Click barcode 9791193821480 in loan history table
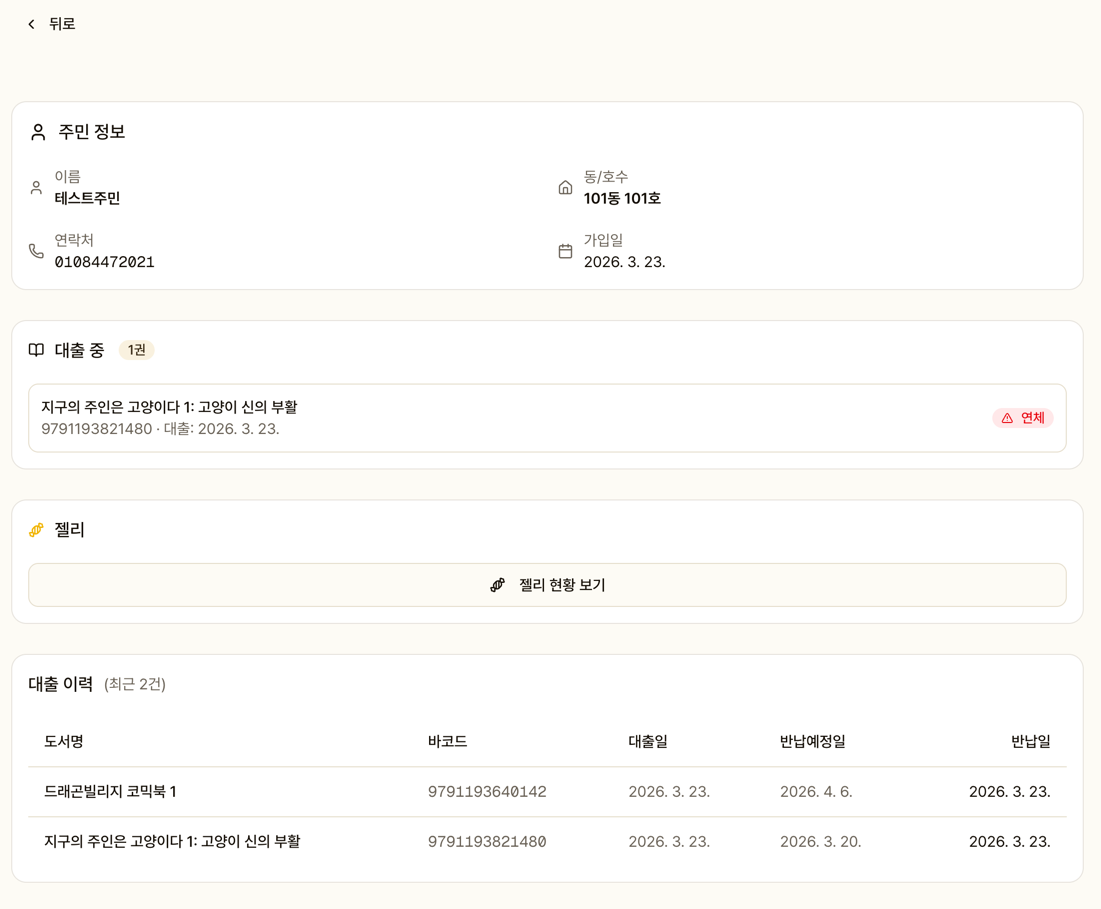 click(487, 841)
